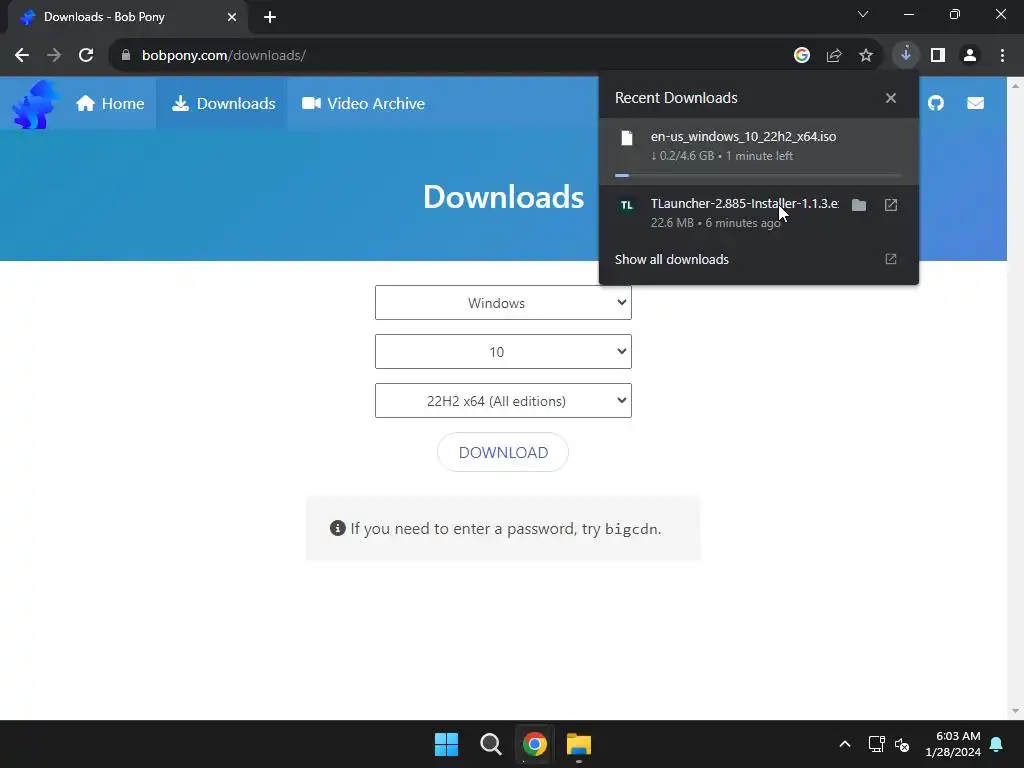The width and height of the screenshot is (1024, 768).
Task: Select the Downloads - Bob Pony tab
Action: tap(127, 17)
